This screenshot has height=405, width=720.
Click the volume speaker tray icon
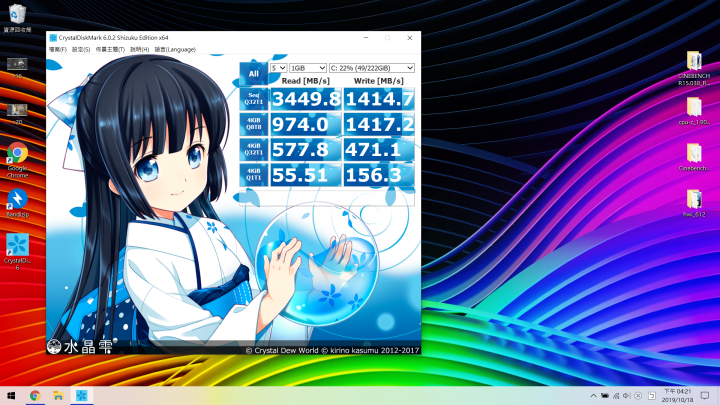tap(627, 395)
